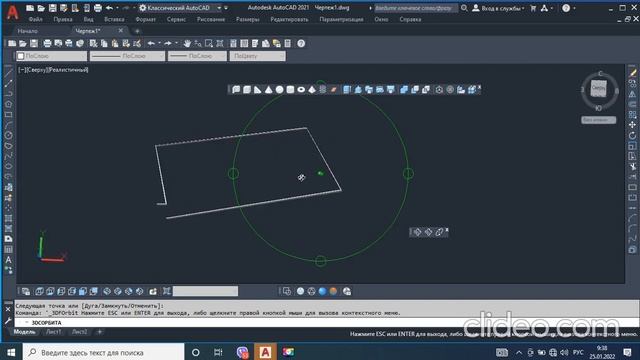Add a new drawing tab with plus

[137, 31]
